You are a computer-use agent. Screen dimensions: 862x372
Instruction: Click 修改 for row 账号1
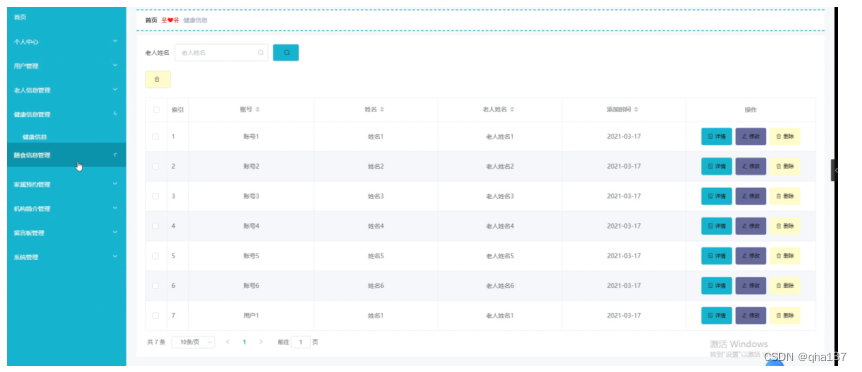(750, 136)
